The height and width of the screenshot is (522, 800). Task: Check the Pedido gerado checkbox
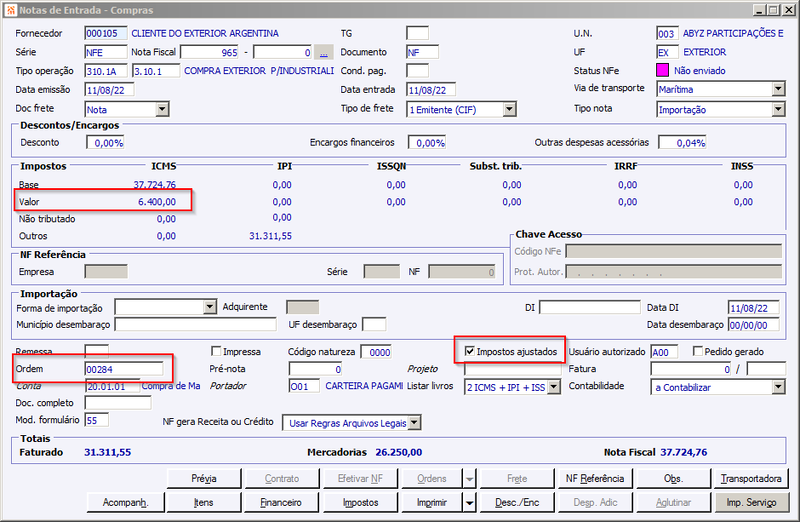(x=698, y=351)
